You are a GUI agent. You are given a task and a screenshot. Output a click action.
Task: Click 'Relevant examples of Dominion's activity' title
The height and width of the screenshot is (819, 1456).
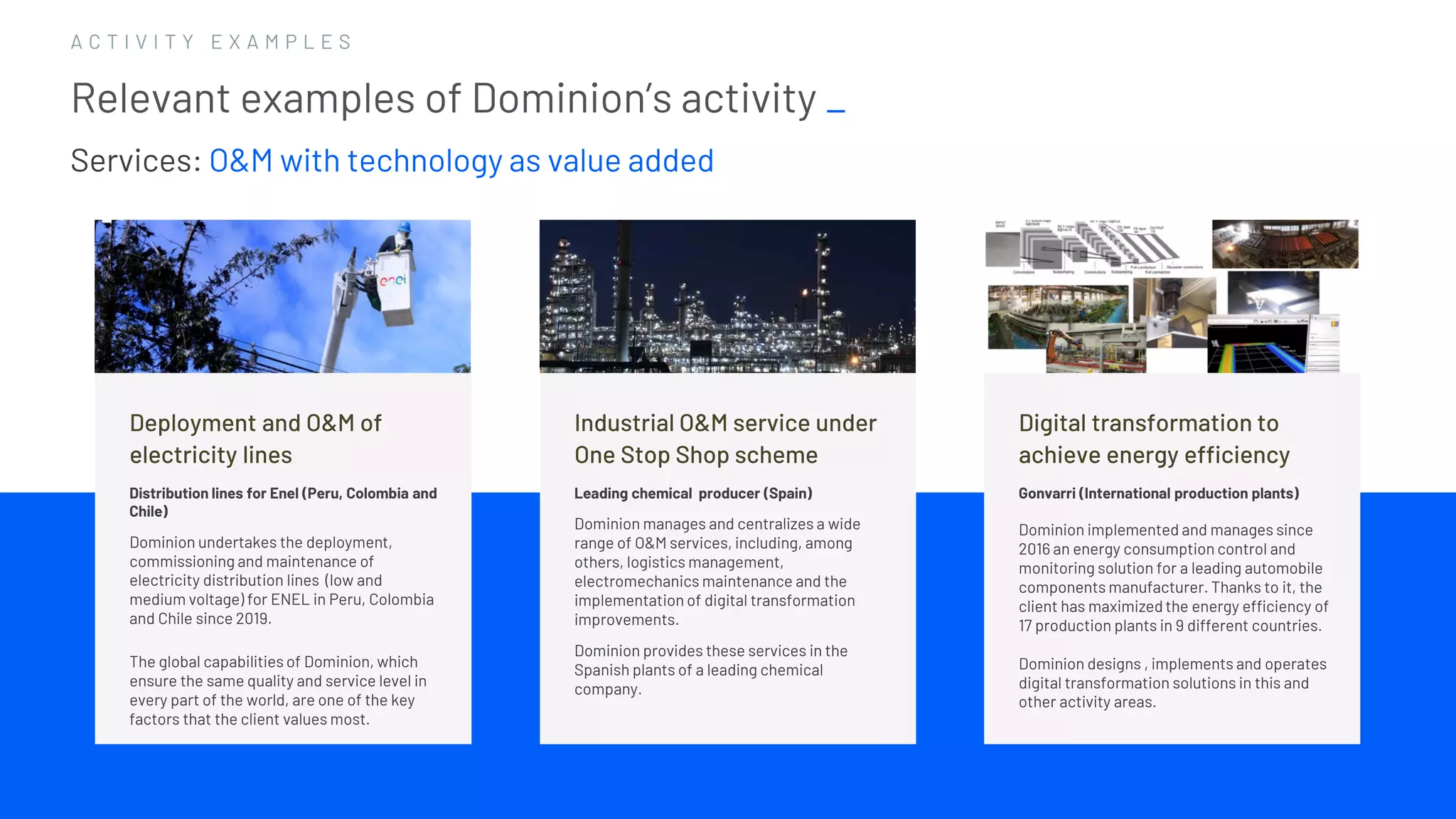(x=444, y=98)
